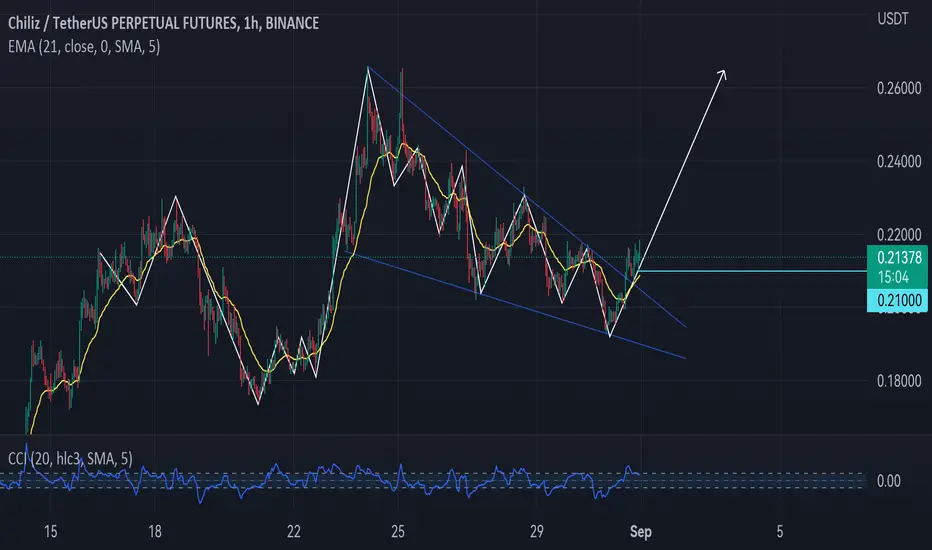Select the 0.22000 price axis label

tap(899, 235)
